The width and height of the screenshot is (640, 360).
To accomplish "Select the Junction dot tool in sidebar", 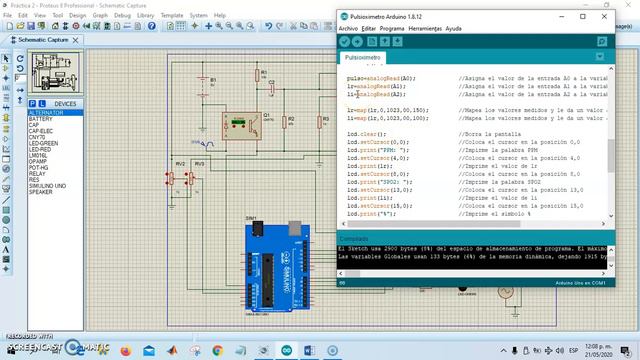I will (6, 78).
